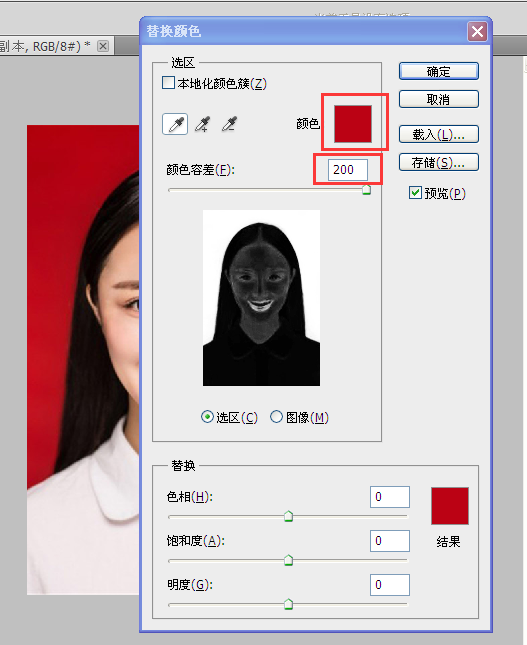Click the 存储 save button
The height and width of the screenshot is (645, 527).
(x=439, y=162)
